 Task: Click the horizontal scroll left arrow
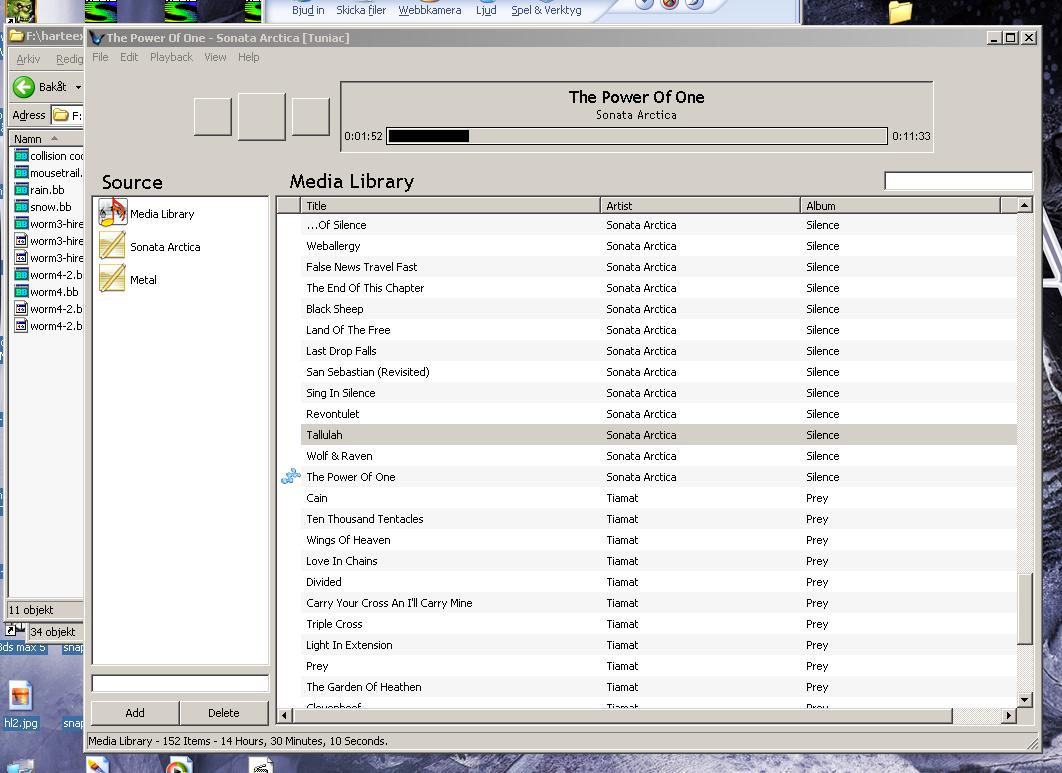[x=284, y=715]
